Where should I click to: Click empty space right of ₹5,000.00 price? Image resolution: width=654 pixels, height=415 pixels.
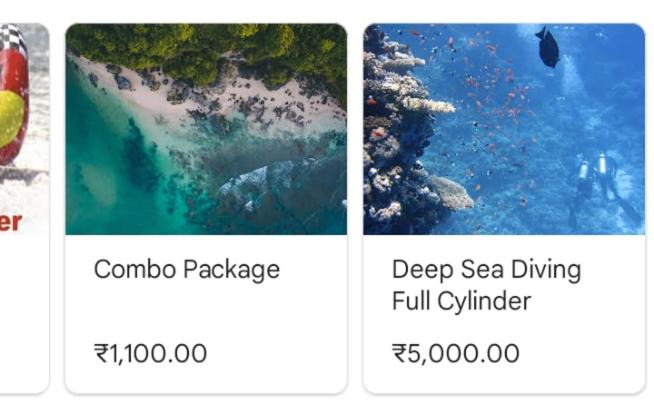click(585, 353)
